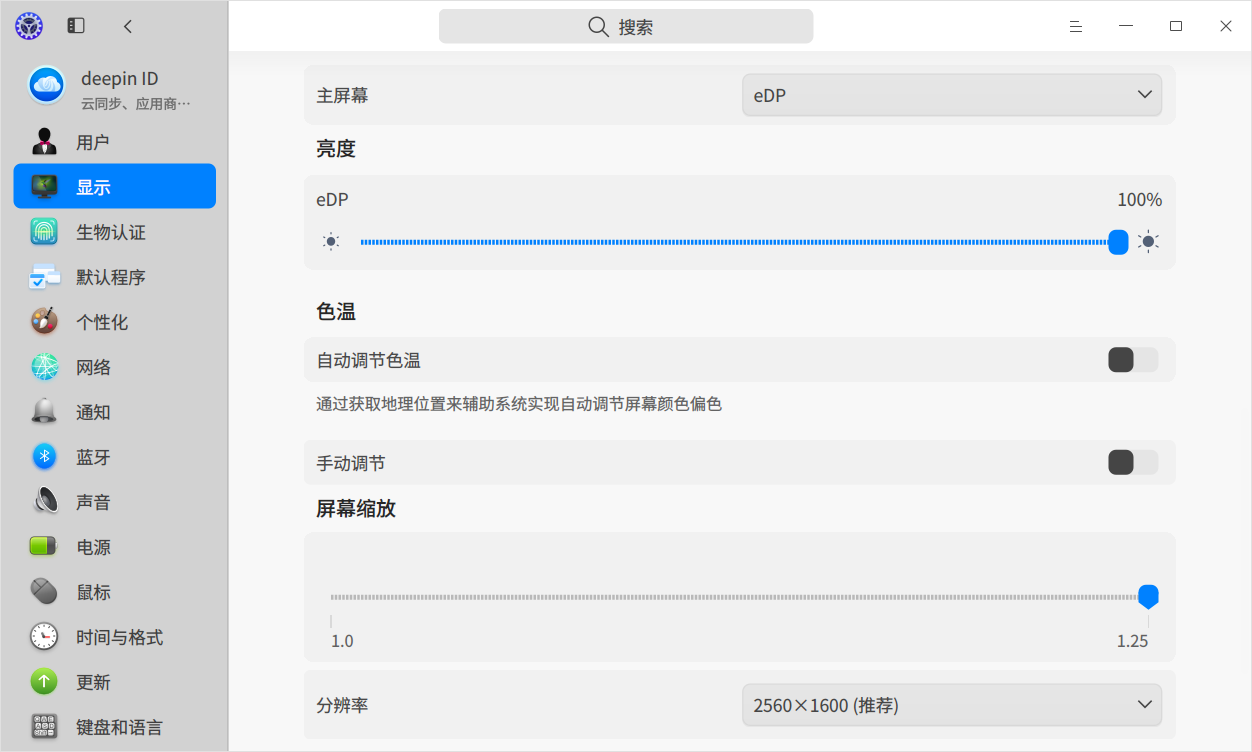Click the low brightness sun icon
This screenshot has height=752, width=1252.
331,241
